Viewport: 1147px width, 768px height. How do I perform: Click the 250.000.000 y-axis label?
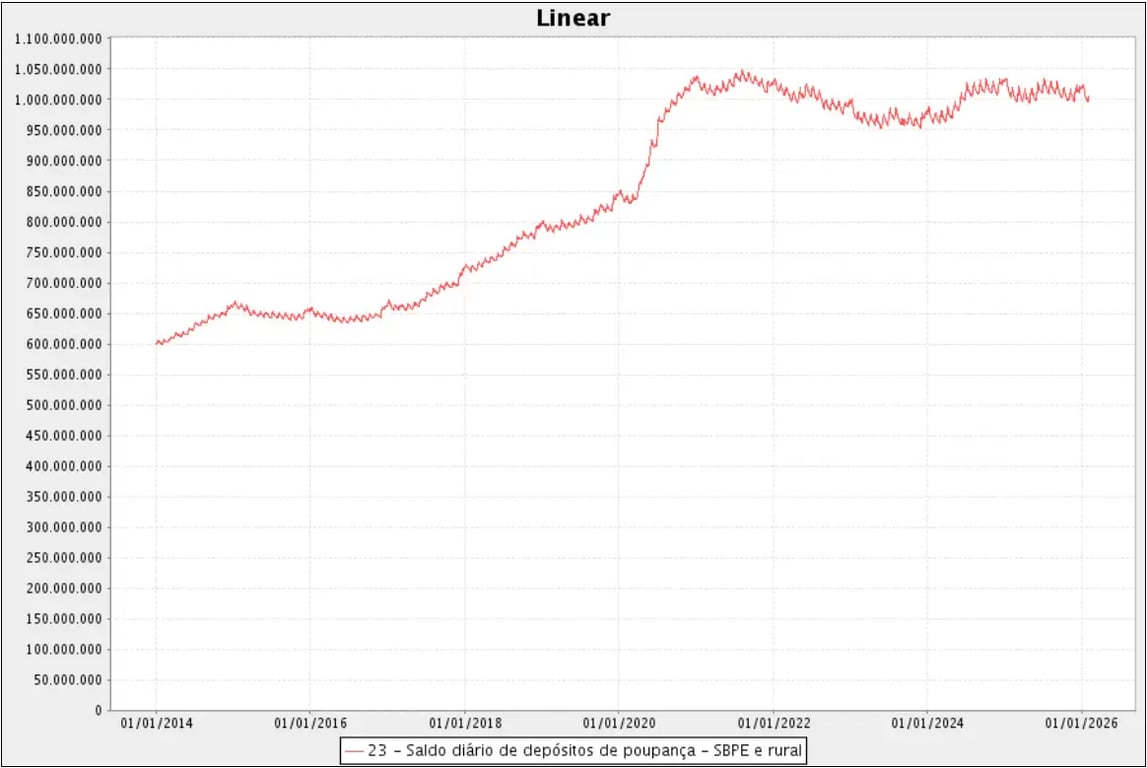(x=63, y=558)
